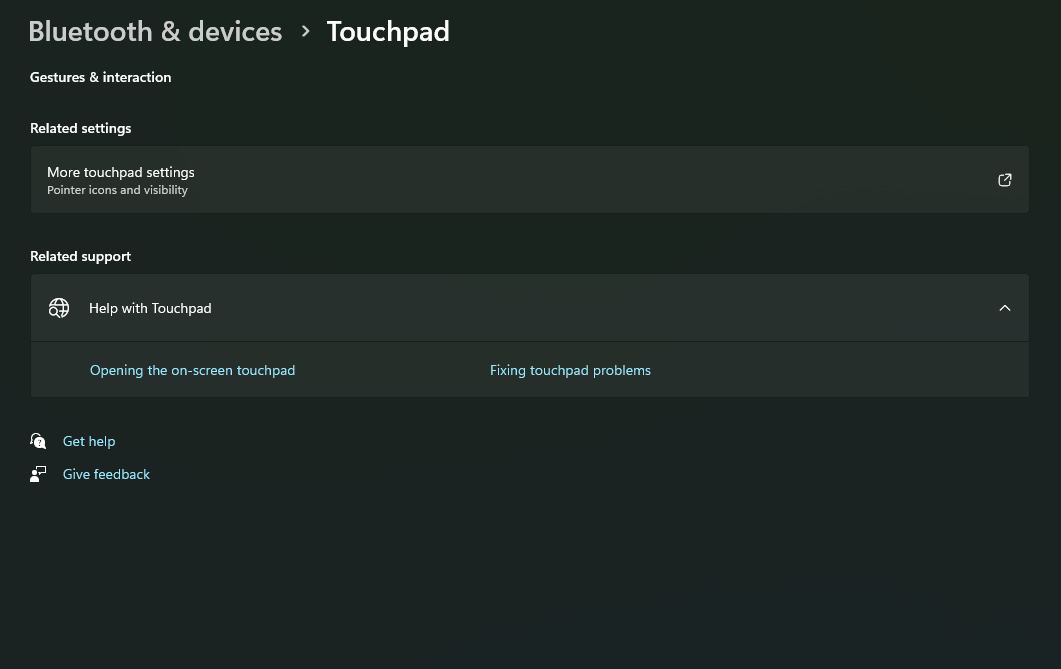Click the upward chevron icon on Help with Touchpad

pyautogui.click(x=1005, y=308)
